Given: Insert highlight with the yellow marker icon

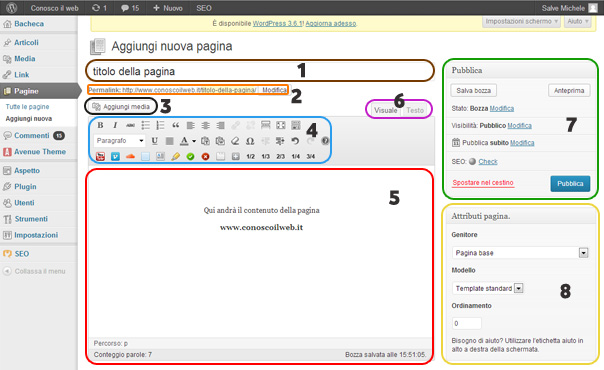Looking at the screenshot, I should pyautogui.click(x=175, y=156).
